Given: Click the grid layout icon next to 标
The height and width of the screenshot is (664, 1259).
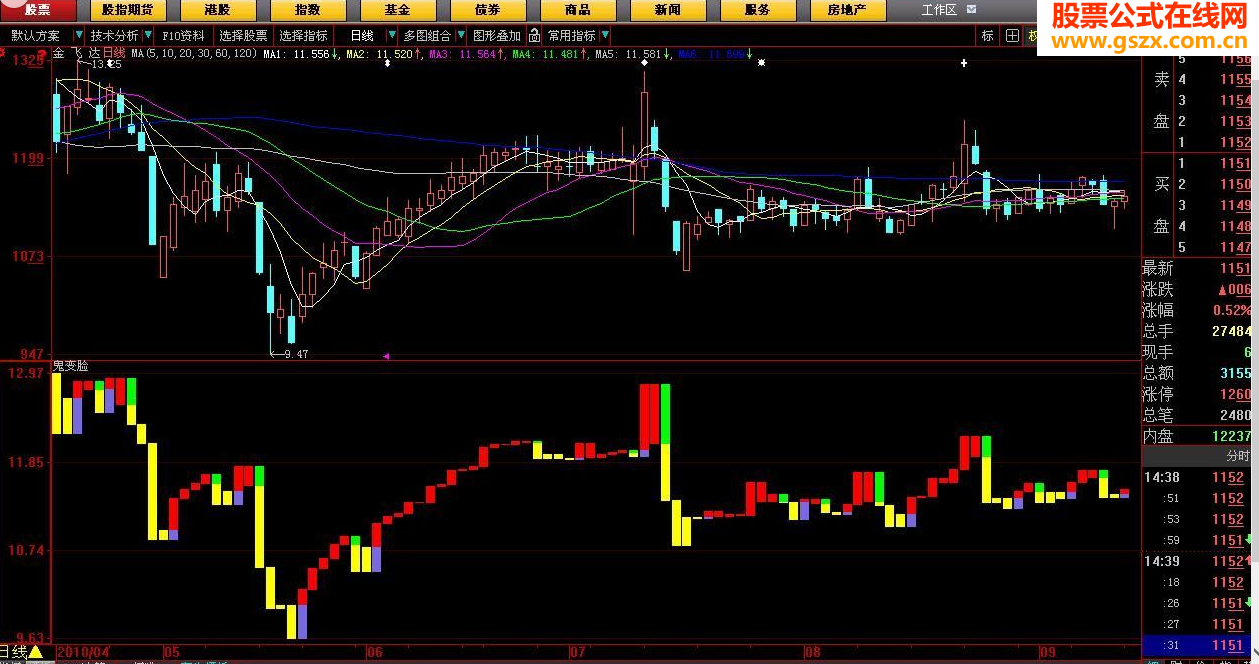Looking at the screenshot, I should point(1013,35).
